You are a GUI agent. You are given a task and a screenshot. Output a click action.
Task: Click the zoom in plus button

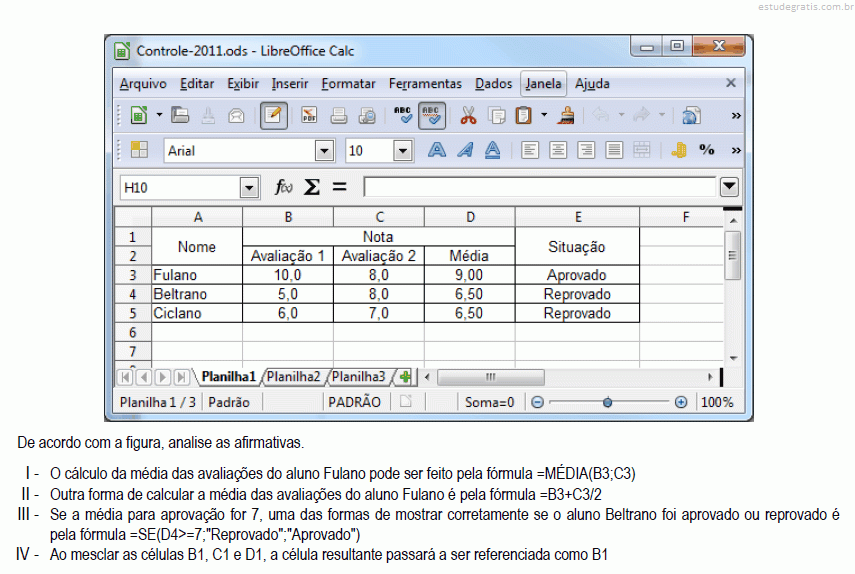681,402
